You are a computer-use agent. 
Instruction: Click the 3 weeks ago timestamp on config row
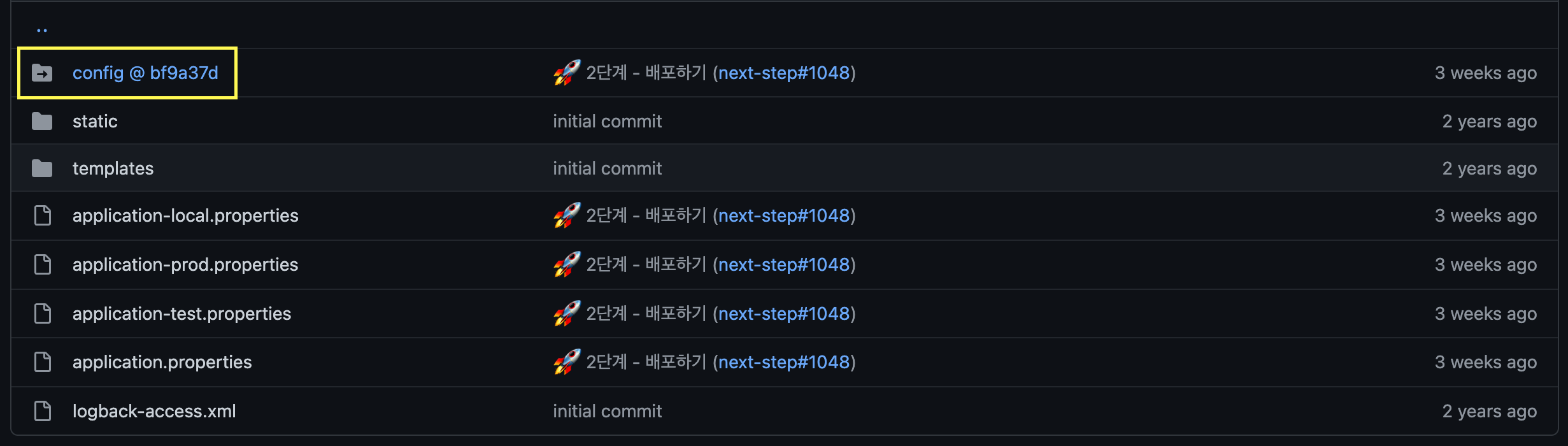(1485, 73)
